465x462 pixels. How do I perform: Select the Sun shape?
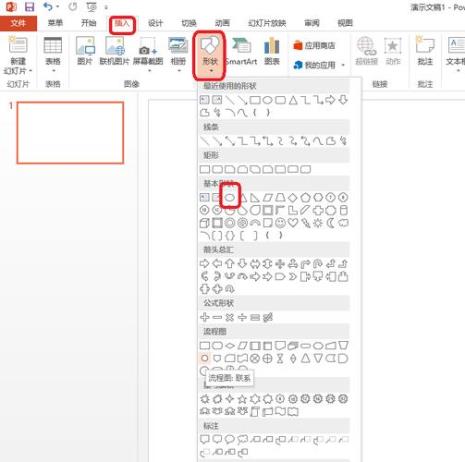click(x=318, y=223)
